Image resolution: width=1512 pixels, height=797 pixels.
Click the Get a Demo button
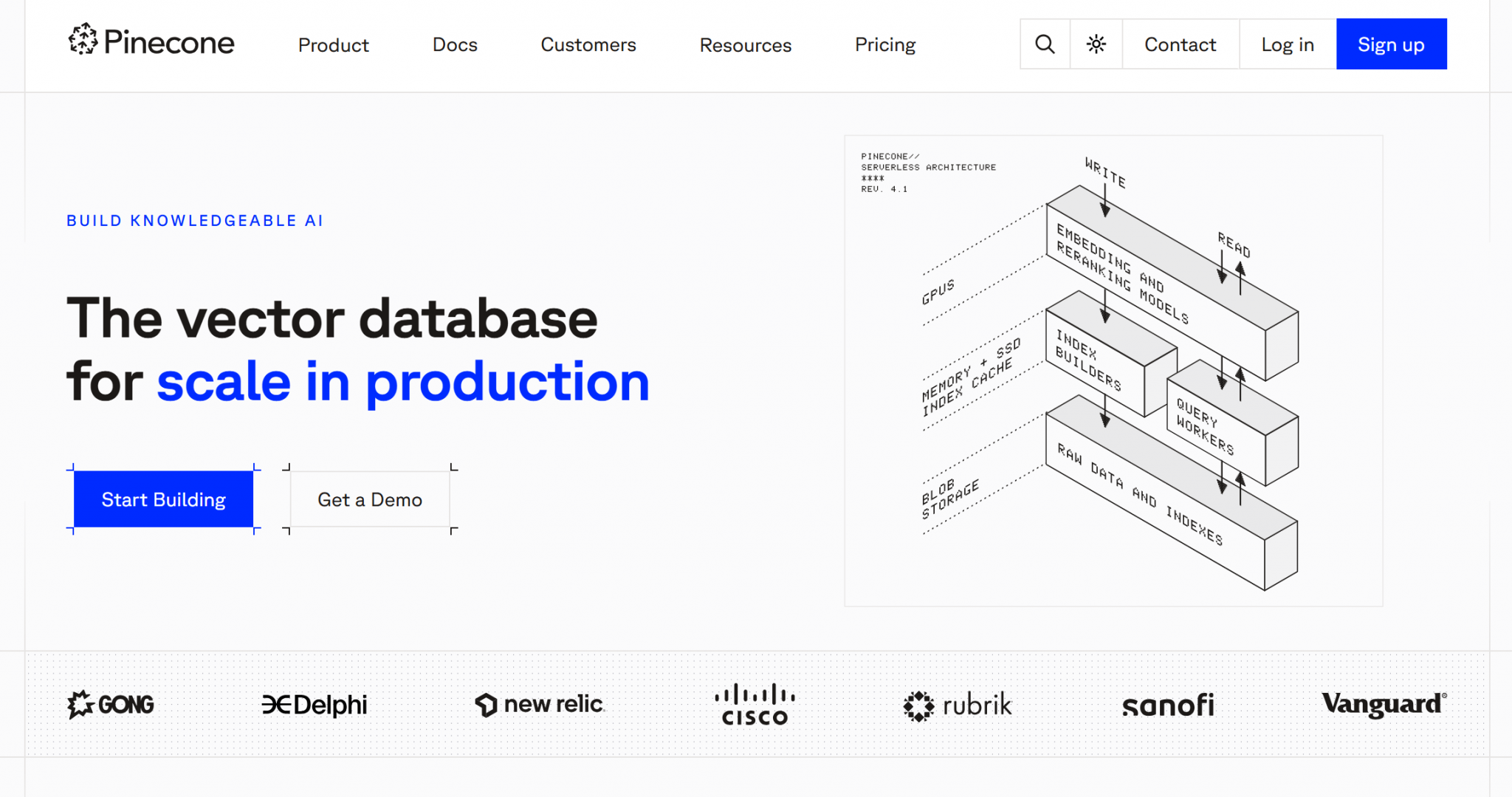click(369, 499)
